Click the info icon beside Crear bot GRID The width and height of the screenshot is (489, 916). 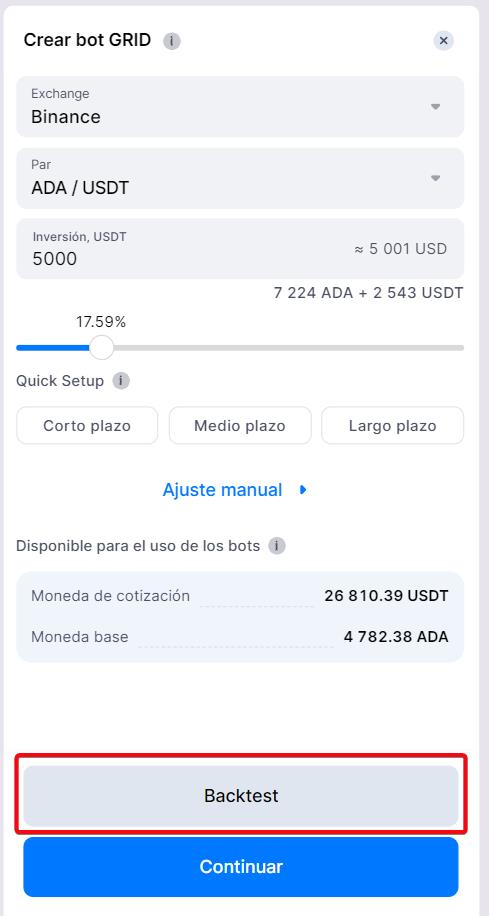coord(172,41)
